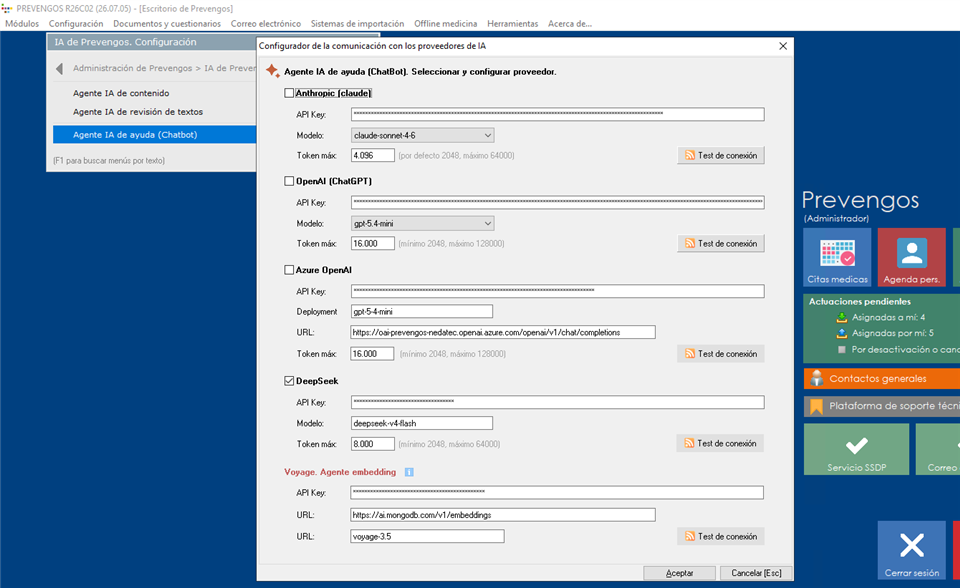This screenshot has width=960, height=588.
Task: Click the DeepSeek API Key field
Action: 558,402
